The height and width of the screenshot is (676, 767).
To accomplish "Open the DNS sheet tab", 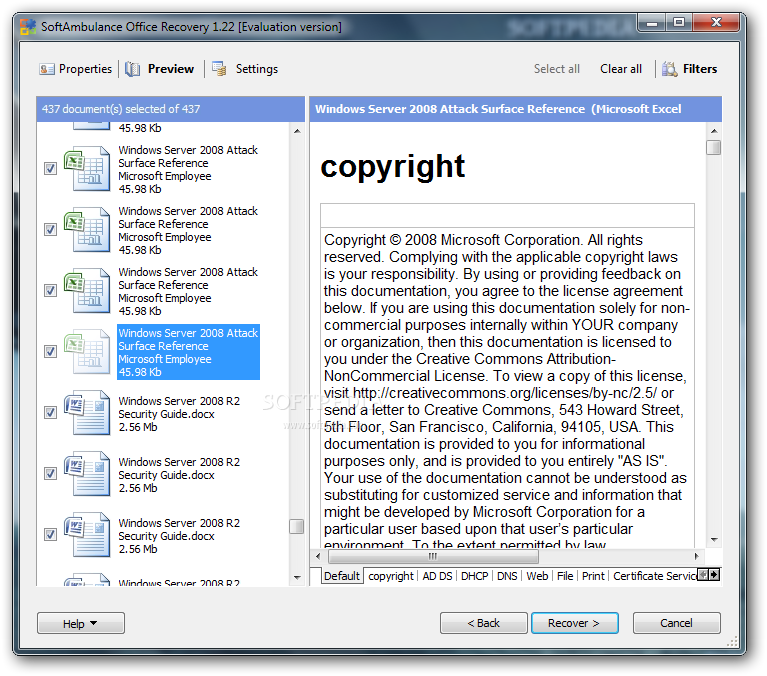I will point(507,576).
